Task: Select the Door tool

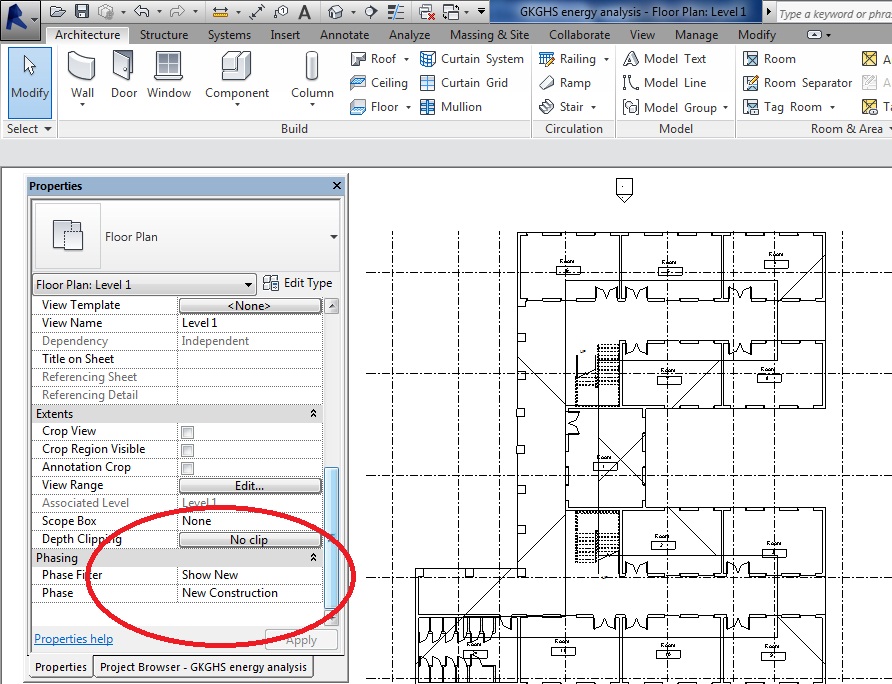Action: (123, 75)
